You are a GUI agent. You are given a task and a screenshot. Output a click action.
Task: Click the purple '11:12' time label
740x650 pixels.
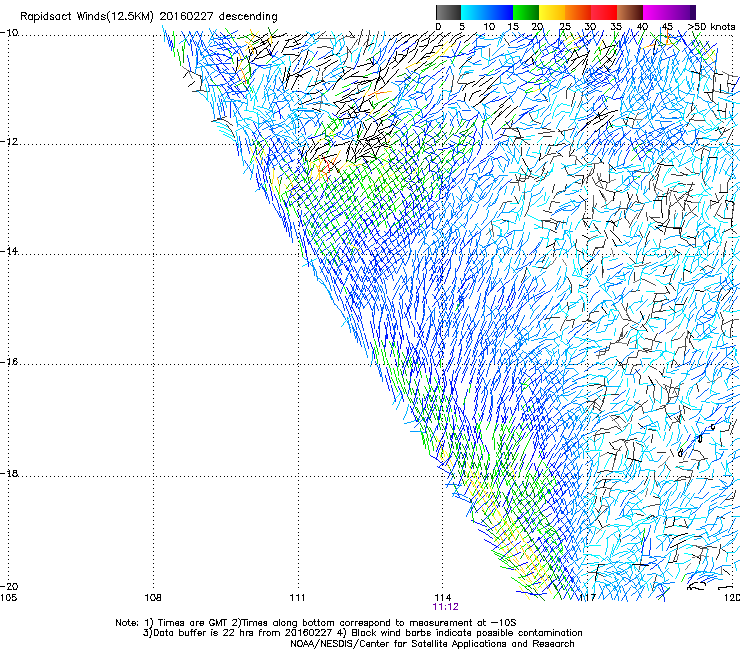click(446, 607)
